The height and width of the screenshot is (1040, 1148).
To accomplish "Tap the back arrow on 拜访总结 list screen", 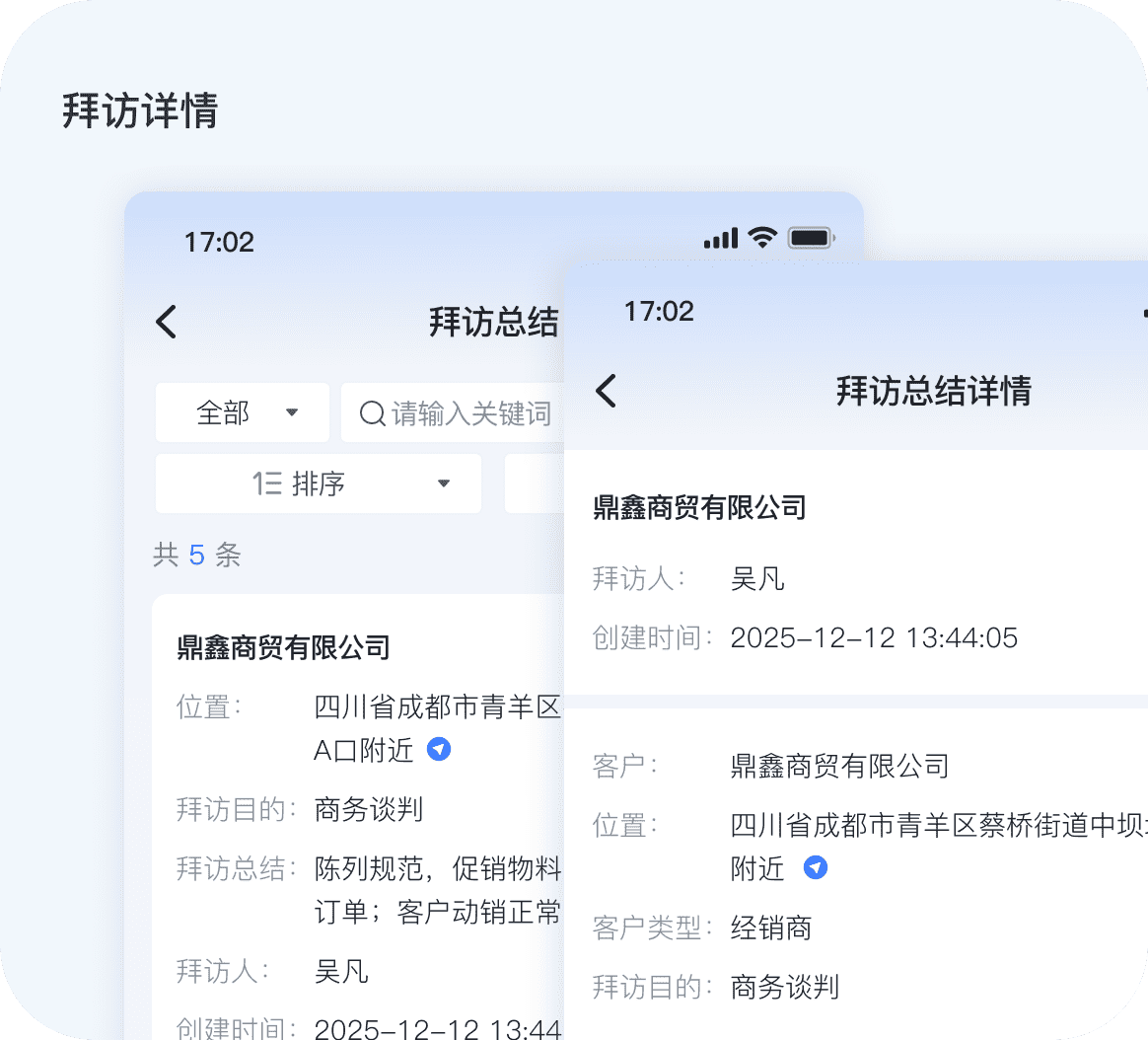I will pos(167,323).
